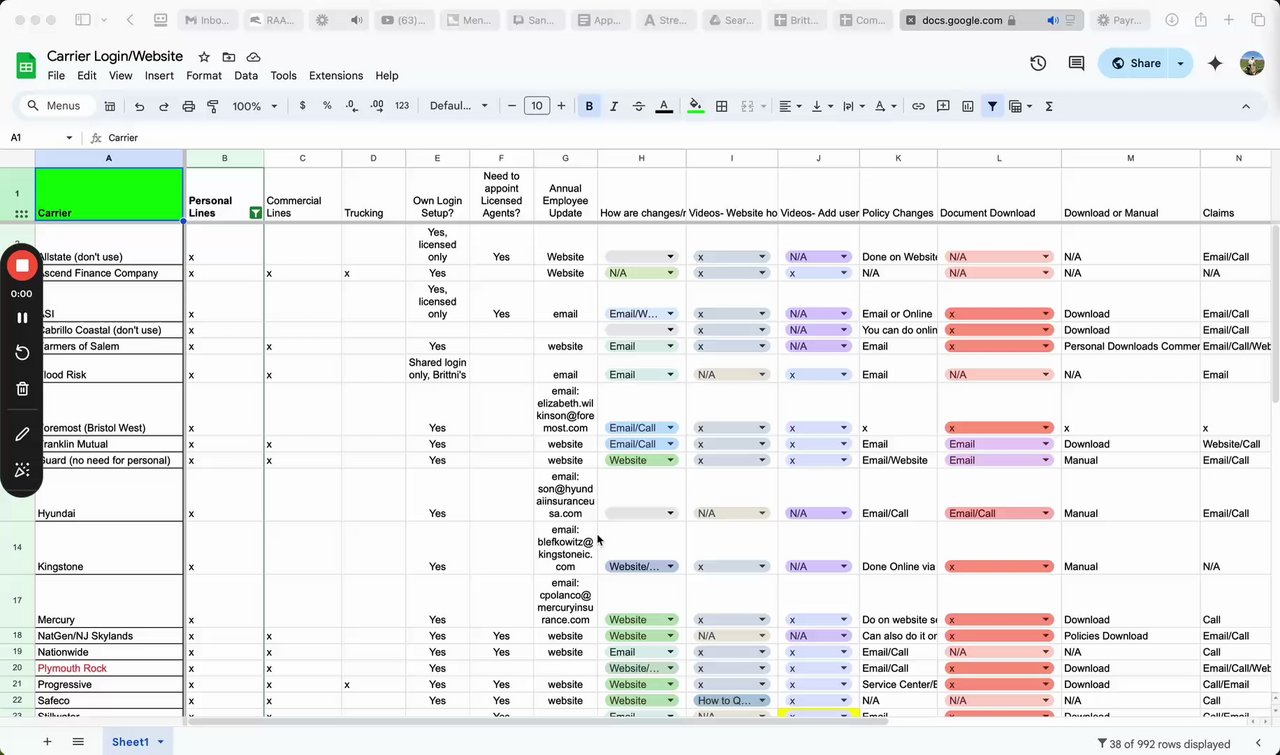The width and height of the screenshot is (1280, 755).
Task: Open horizontal align dropdown
Action: pyautogui.click(x=792, y=106)
